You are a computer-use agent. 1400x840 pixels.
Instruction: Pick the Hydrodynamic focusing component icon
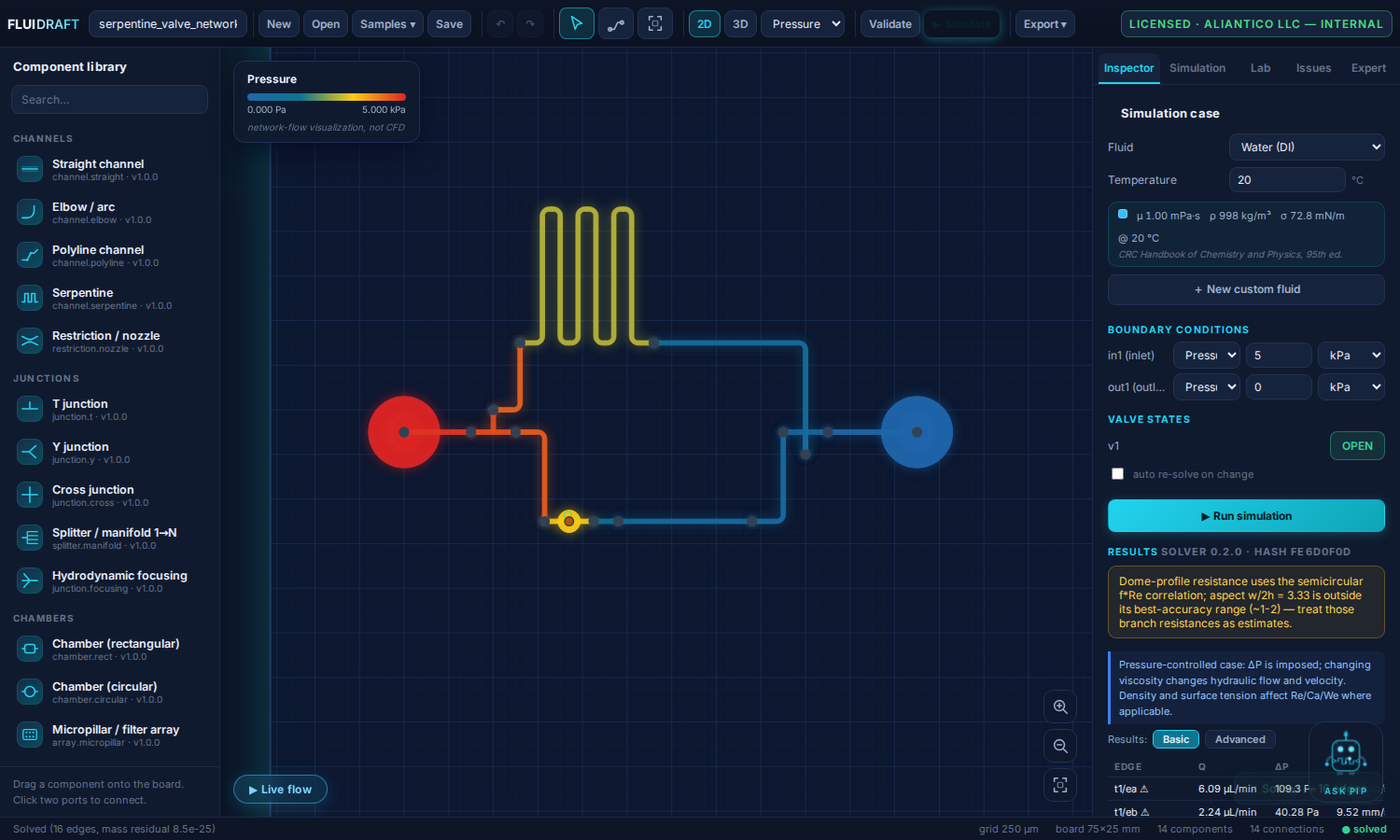pos(30,581)
